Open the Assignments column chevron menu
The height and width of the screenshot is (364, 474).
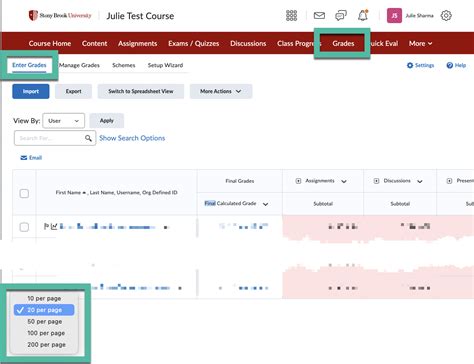[x=344, y=181]
